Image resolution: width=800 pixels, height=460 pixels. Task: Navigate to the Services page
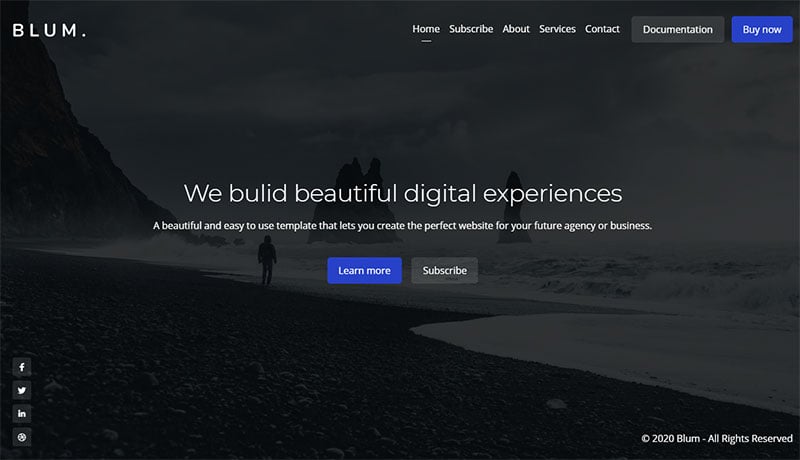point(557,29)
